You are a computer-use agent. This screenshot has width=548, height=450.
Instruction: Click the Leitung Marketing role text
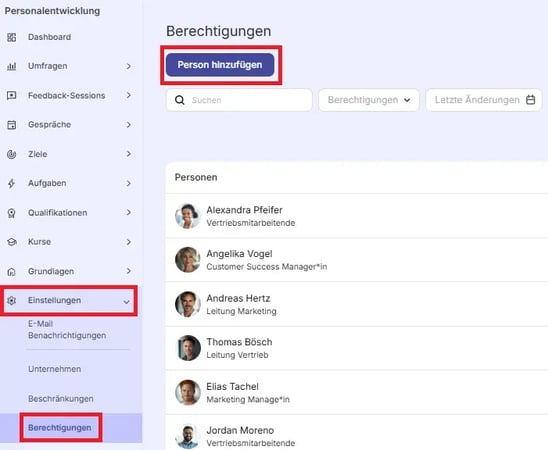[x=241, y=311]
